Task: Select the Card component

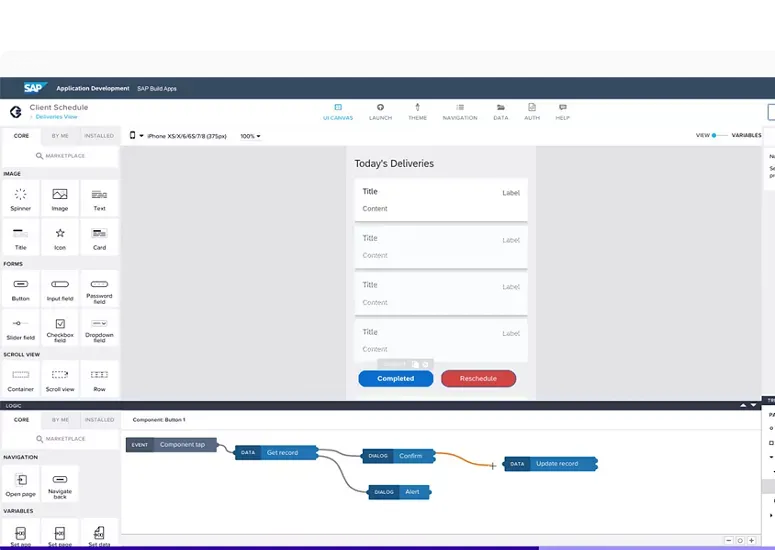Action: click(99, 238)
